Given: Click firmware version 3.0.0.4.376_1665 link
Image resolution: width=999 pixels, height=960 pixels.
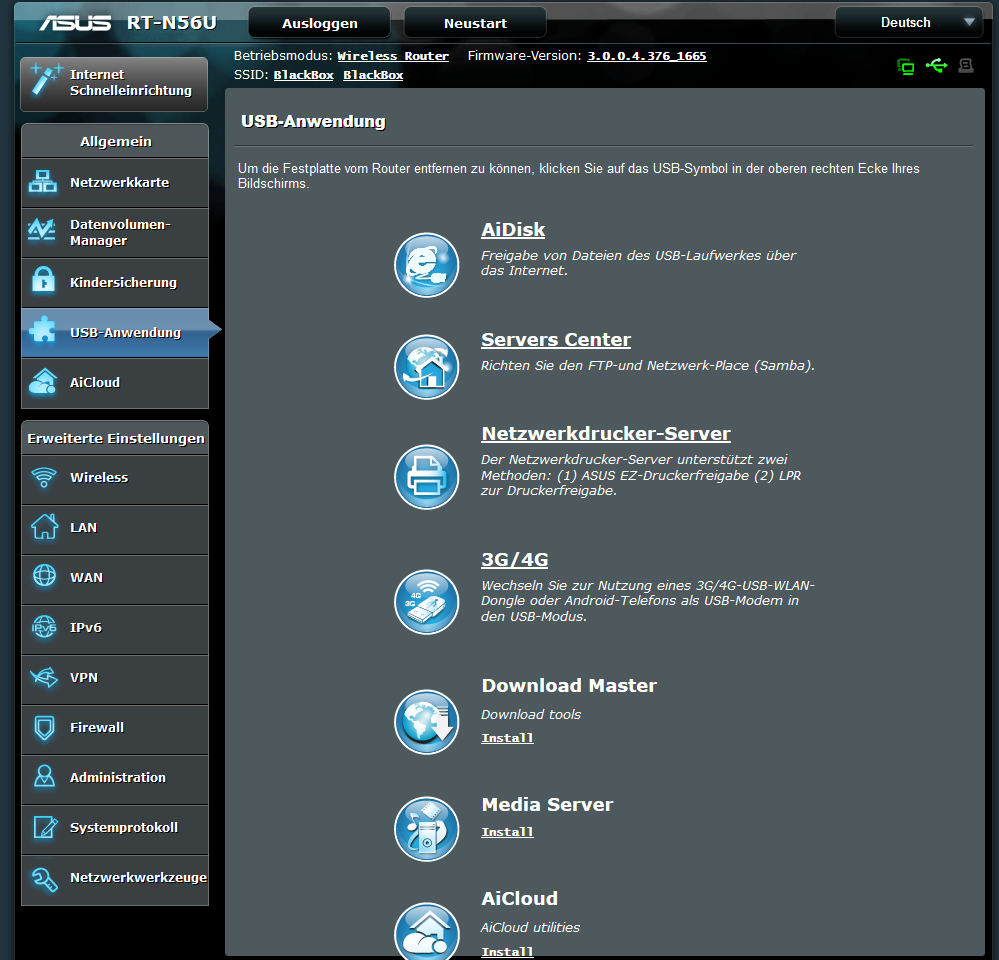Looking at the screenshot, I should tap(647, 56).
